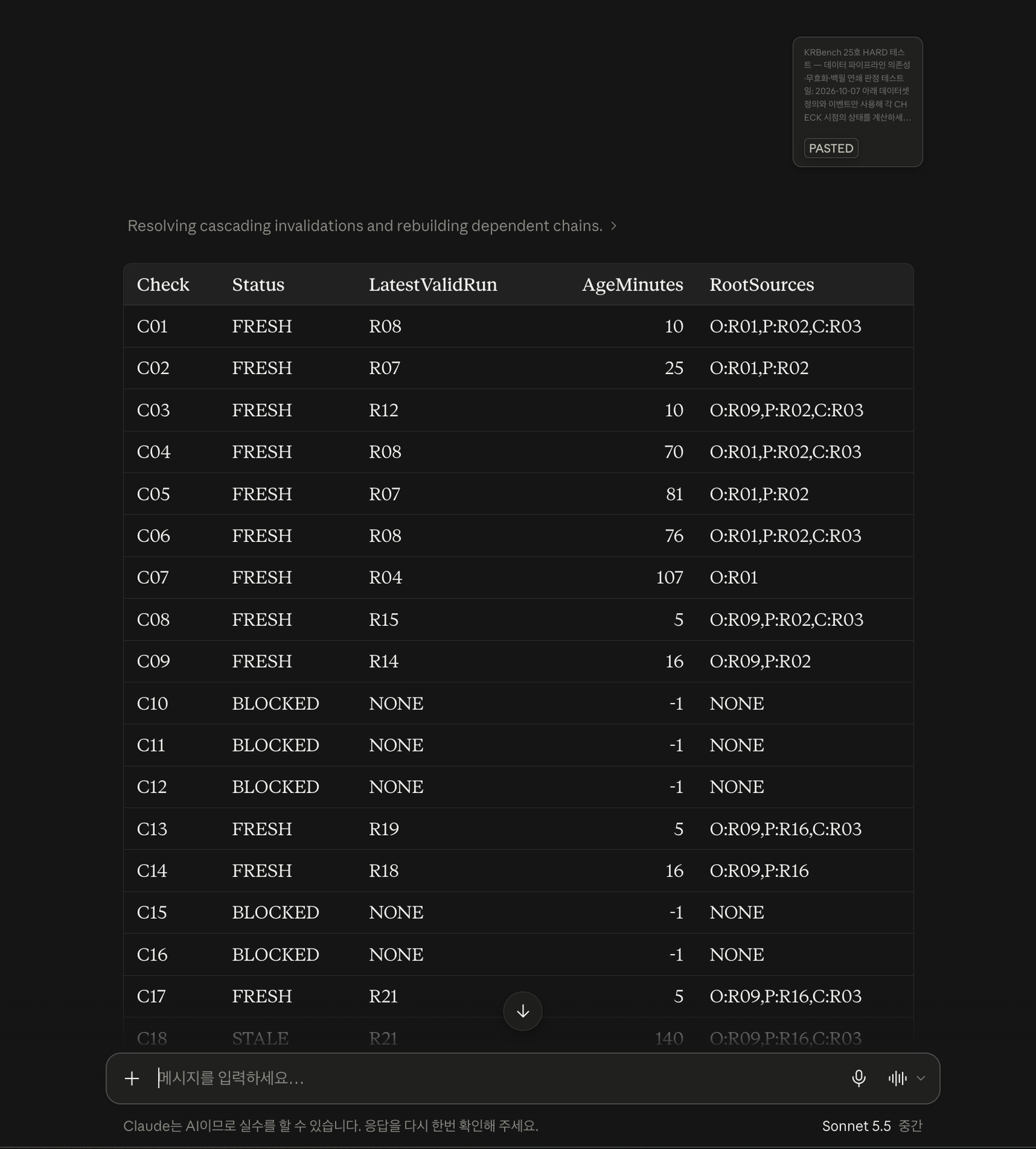Select the AgeMinutes column header
Viewport: 1036px width, 1149px height.
(633, 285)
